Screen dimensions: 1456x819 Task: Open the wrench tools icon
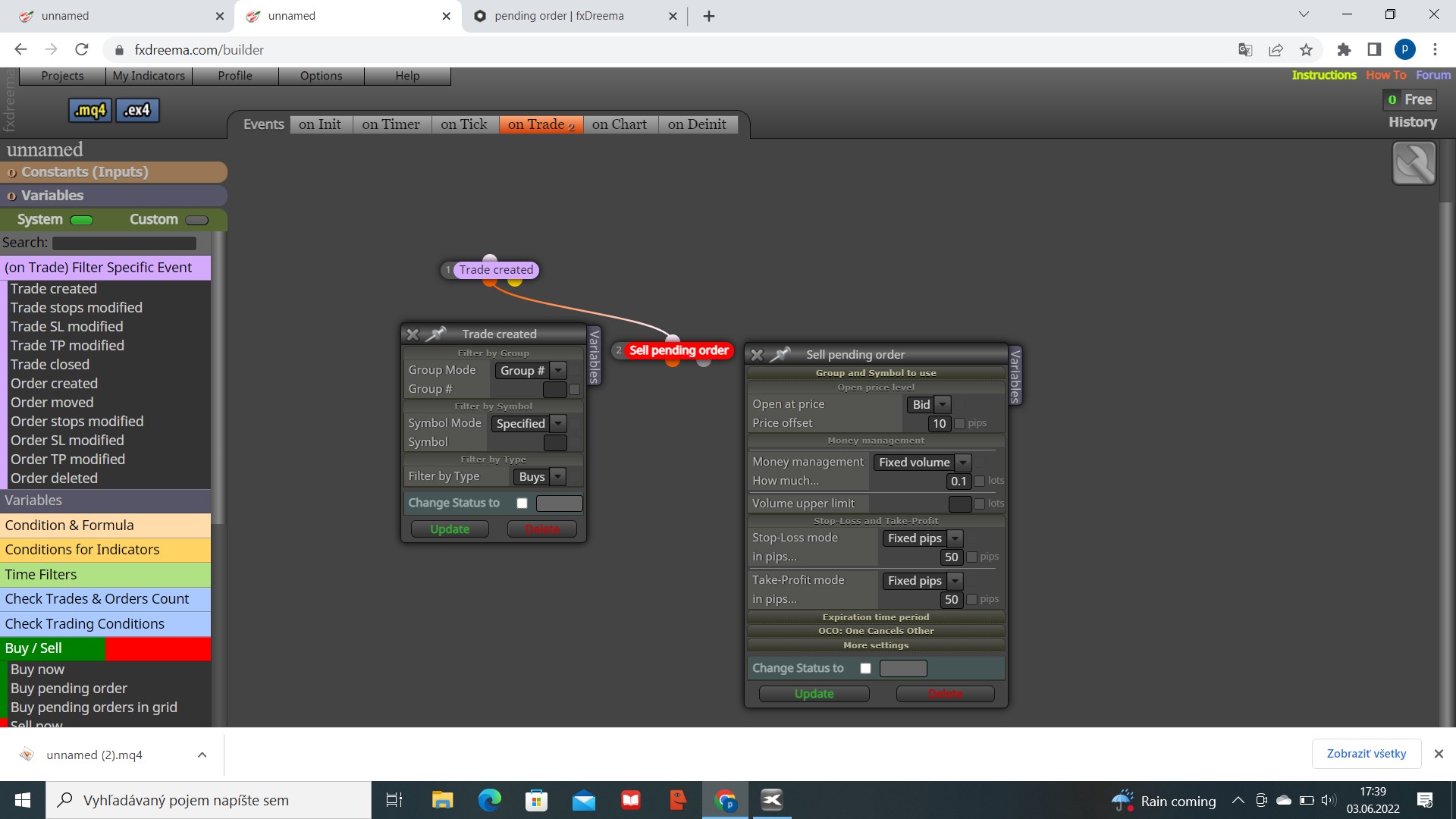[1414, 163]
